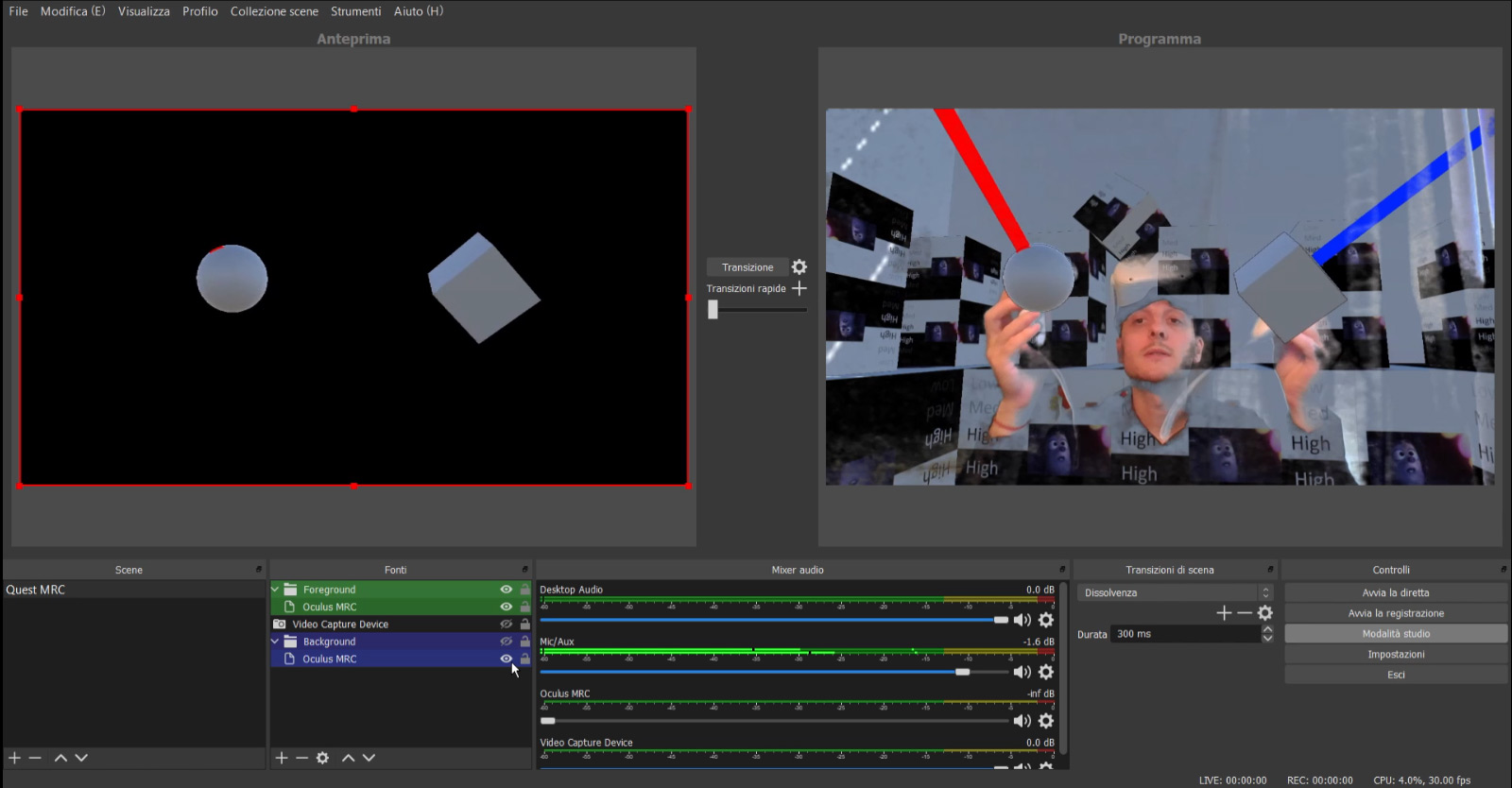
Task: Open Impostazioni settings
Action: [x=1396, y=654]
